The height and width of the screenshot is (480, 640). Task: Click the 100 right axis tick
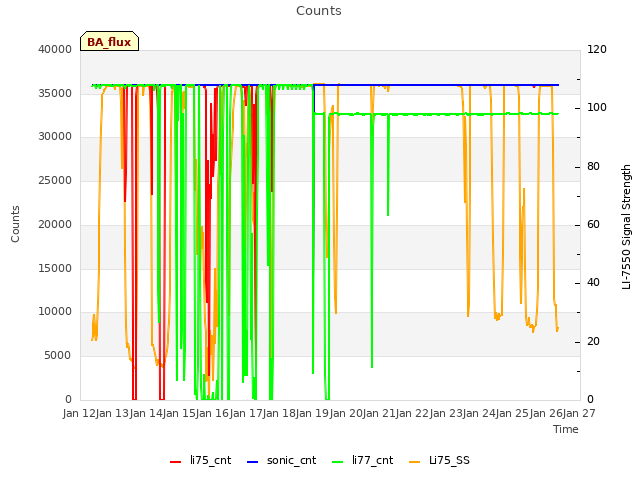point(597,108)
